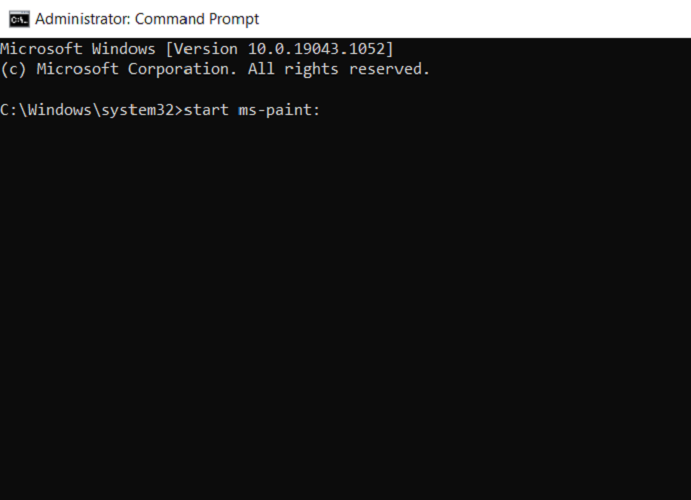The image size is (691, 500).
Task: Click the word "rights" in copyright line
Action: 312,69
